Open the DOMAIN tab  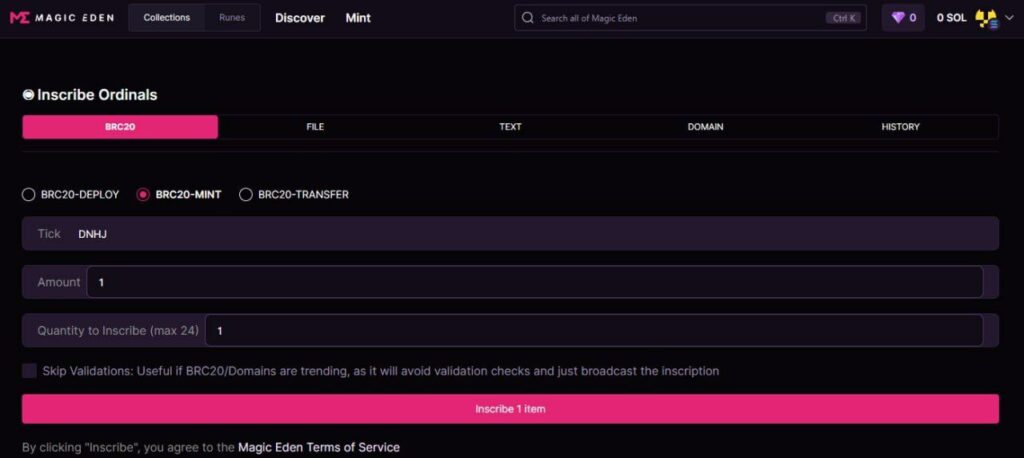coord(705,127)
